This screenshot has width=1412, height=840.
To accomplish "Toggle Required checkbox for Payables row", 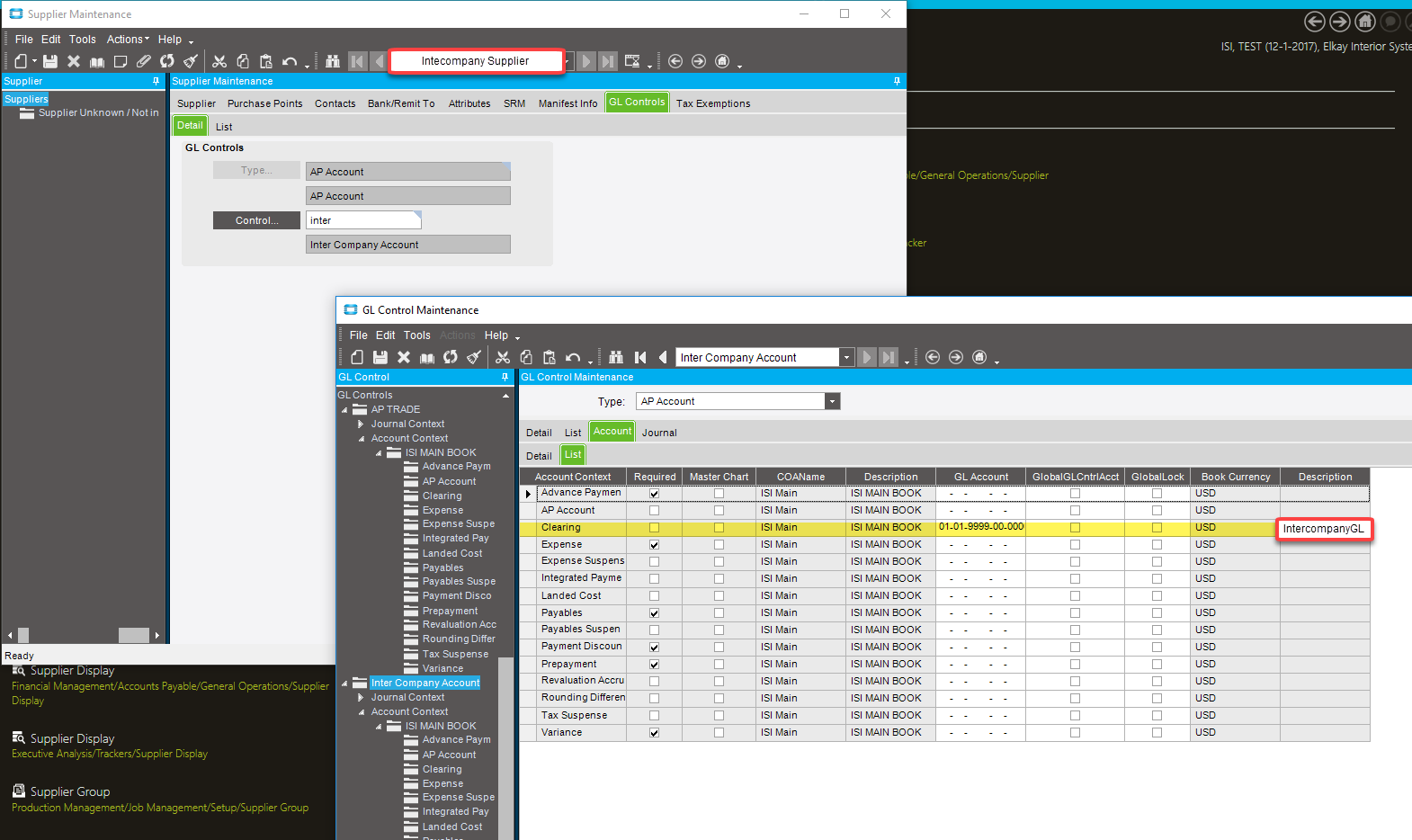I will click(x=654, y=613).
